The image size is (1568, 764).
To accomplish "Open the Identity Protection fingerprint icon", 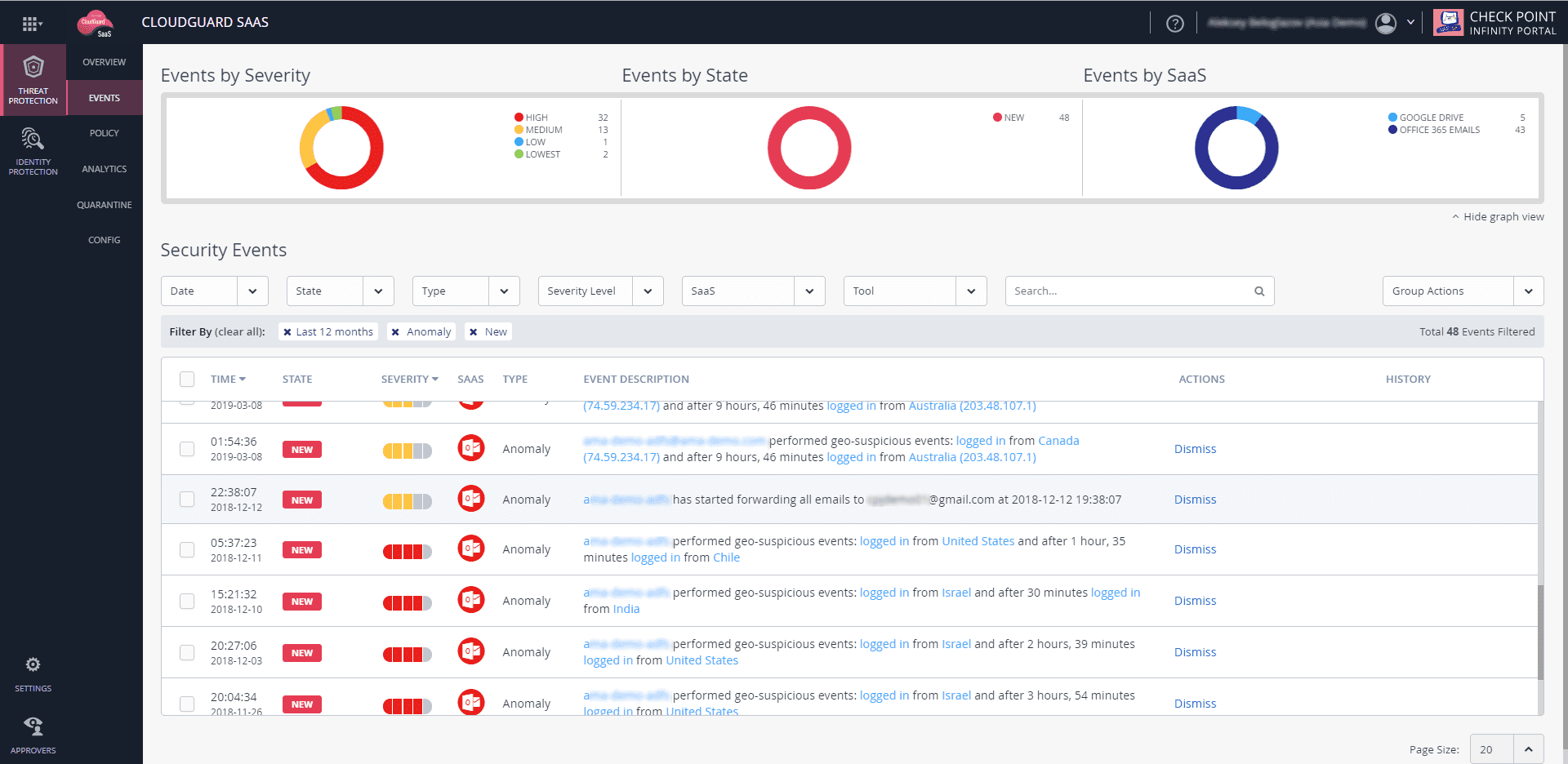I will point(33,139).
